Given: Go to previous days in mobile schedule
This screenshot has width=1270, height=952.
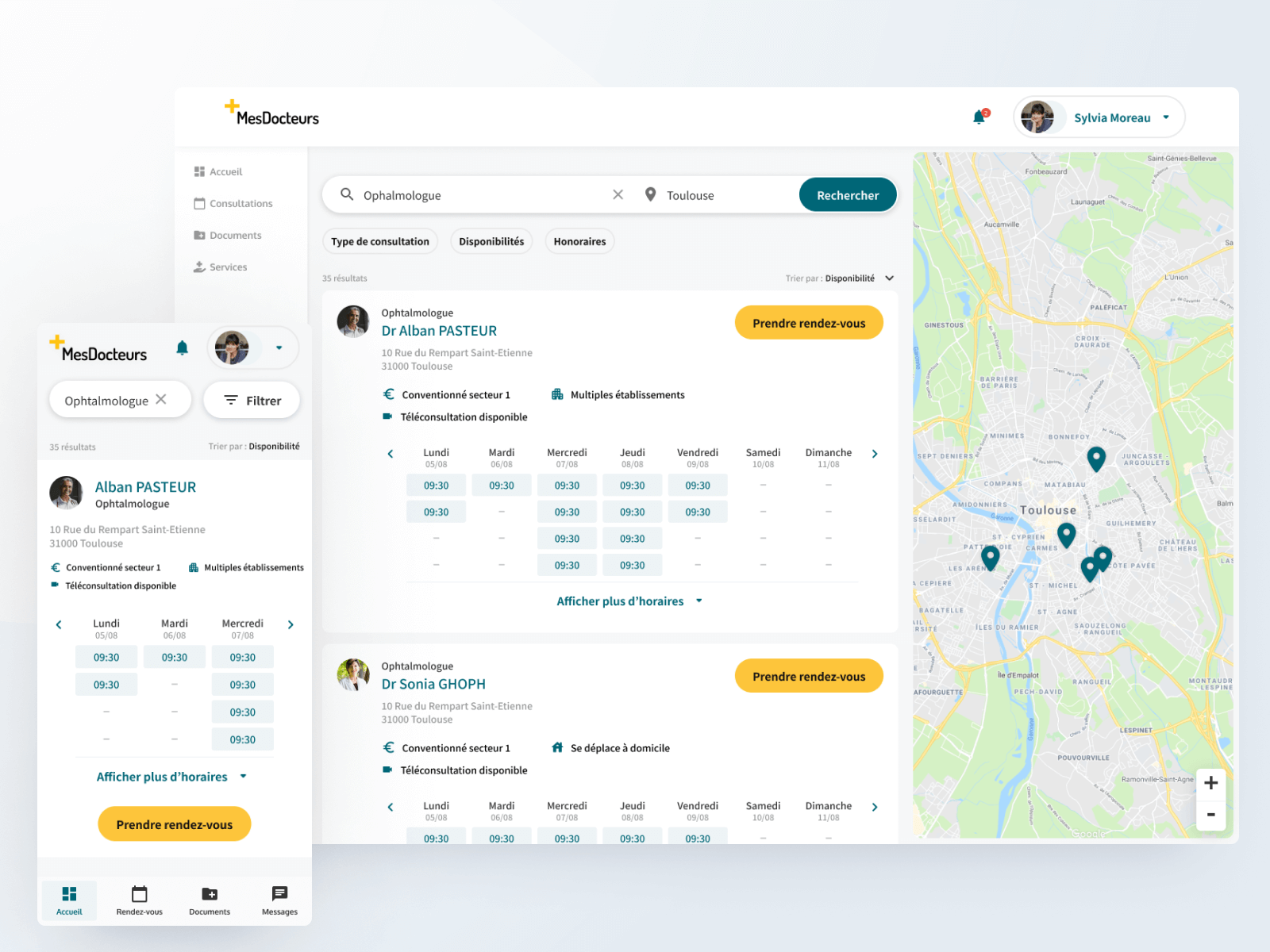Looking at the screenshot, I should [59, 624].
